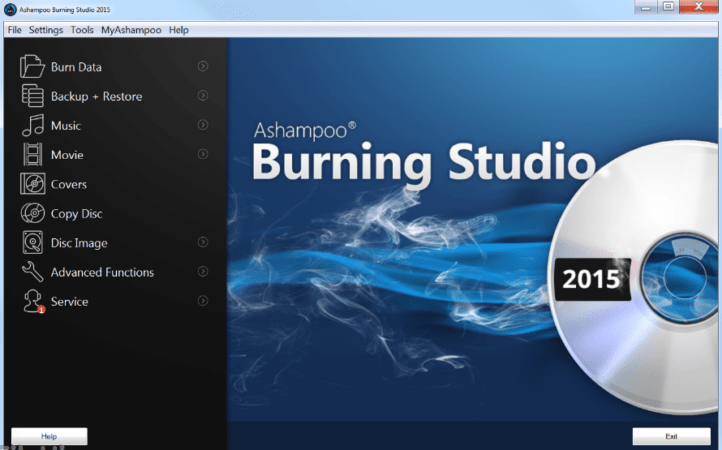Viewport: 722px width, 450px height.
Task: Close the Burning Studio window
Action: click(x=699, y=6)
